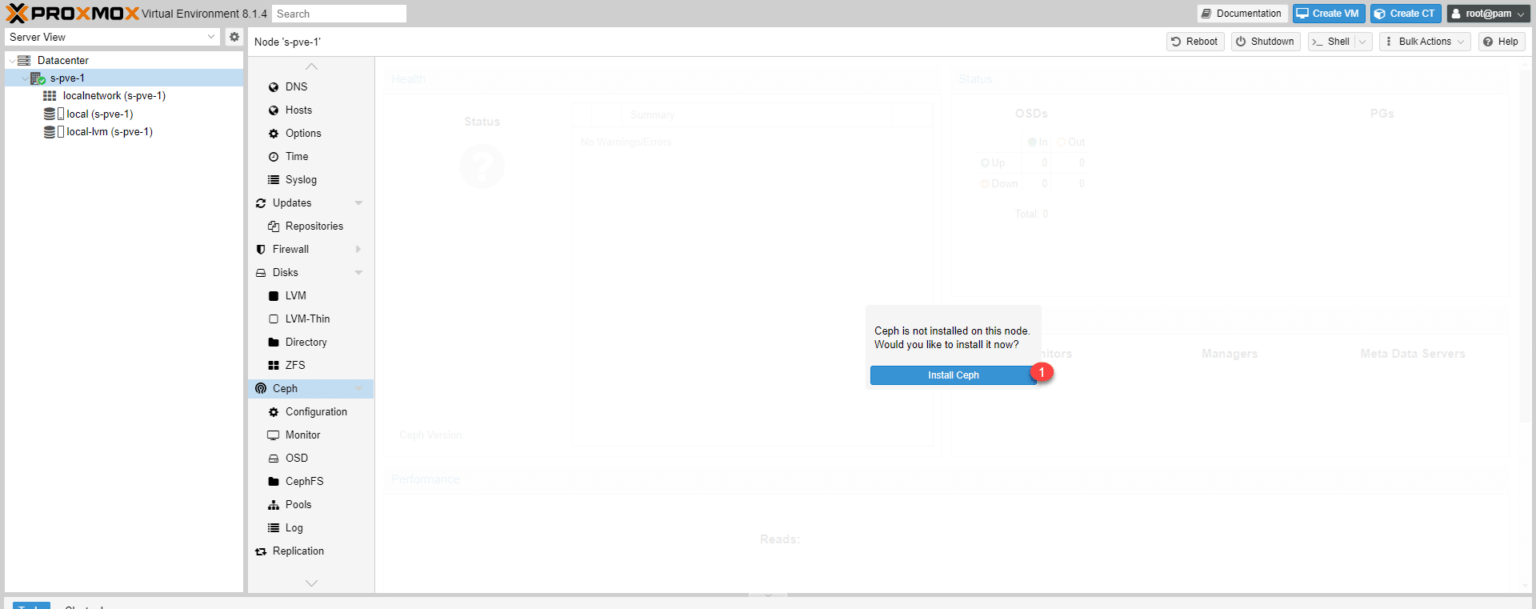The height and width of the screenshot is (609, 1536).
Task: Open the Bulk Actions dropdown
Action: tap(1425, 41)
